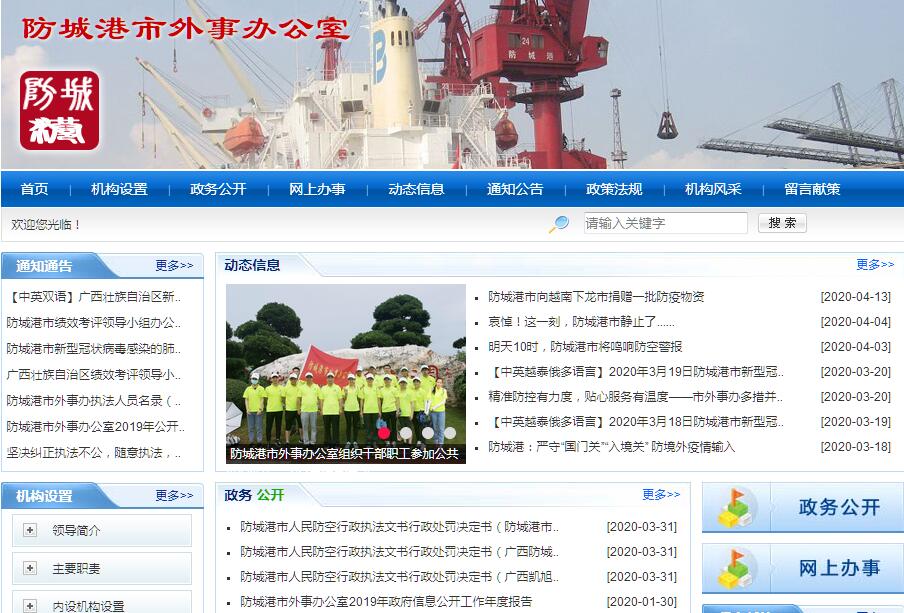Open 首页 in the navigation bar

34,189
